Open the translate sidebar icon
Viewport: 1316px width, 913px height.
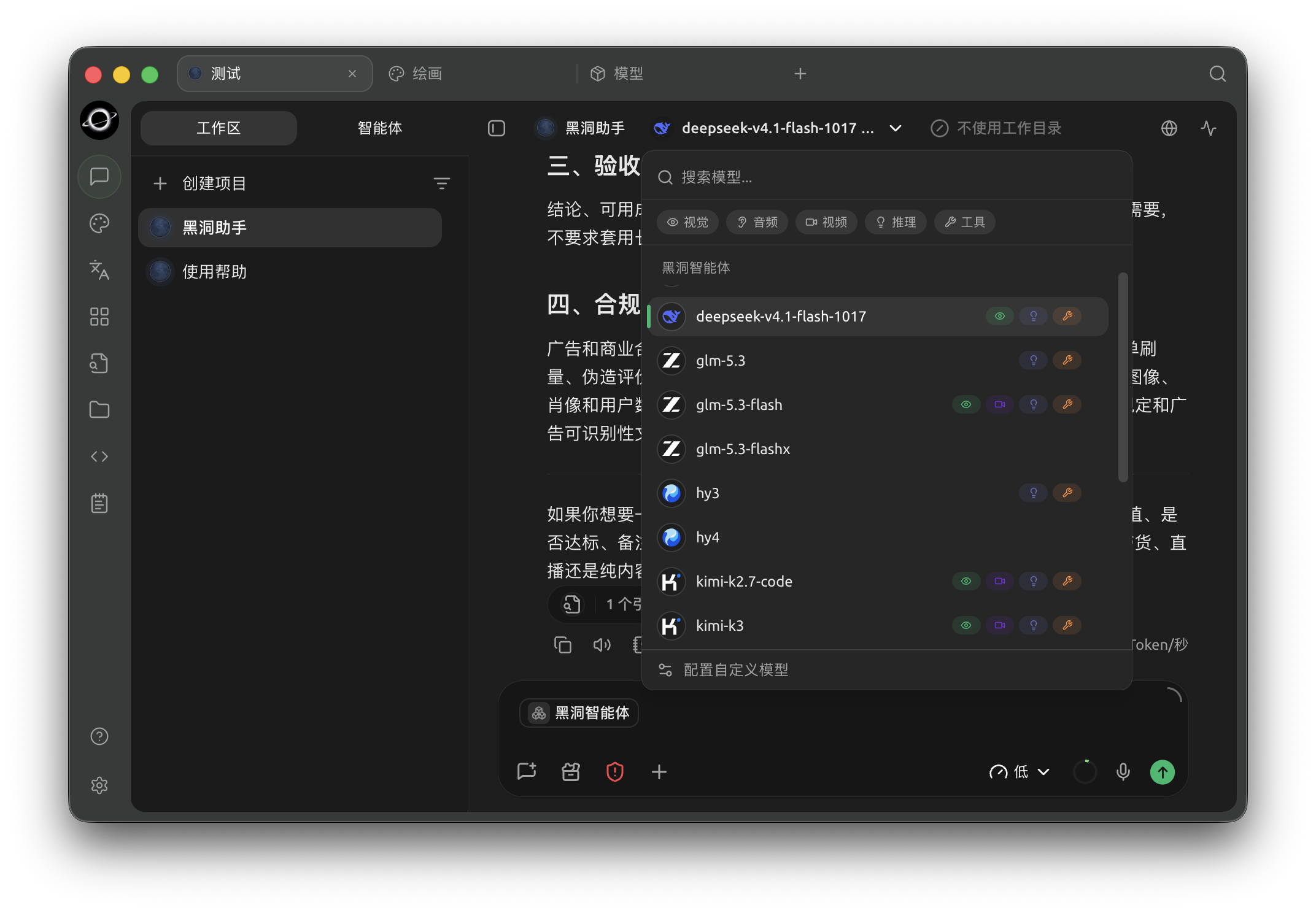[99, 270]
